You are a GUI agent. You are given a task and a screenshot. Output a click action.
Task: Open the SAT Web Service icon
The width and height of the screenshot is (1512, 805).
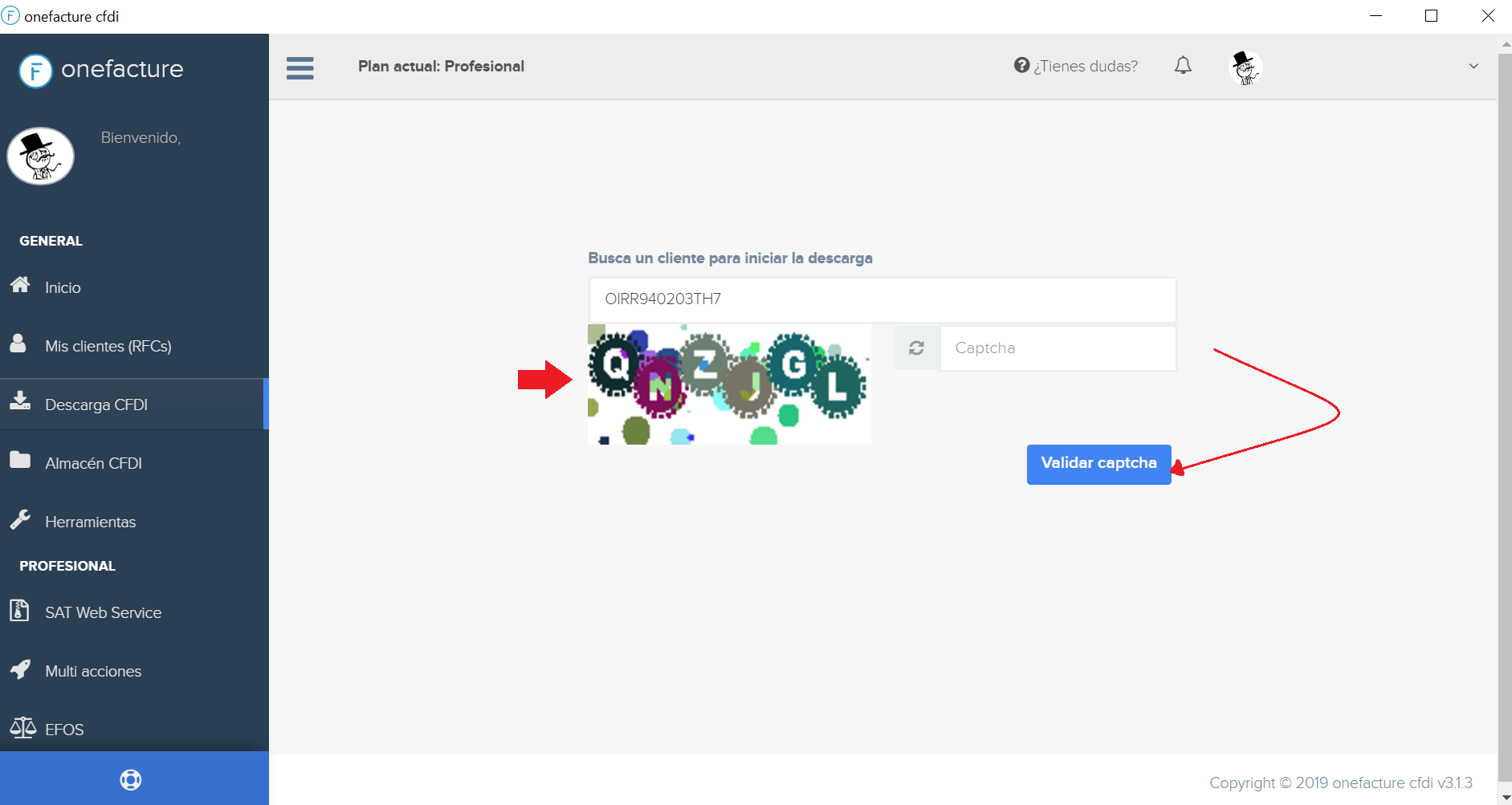pos(20,612)
